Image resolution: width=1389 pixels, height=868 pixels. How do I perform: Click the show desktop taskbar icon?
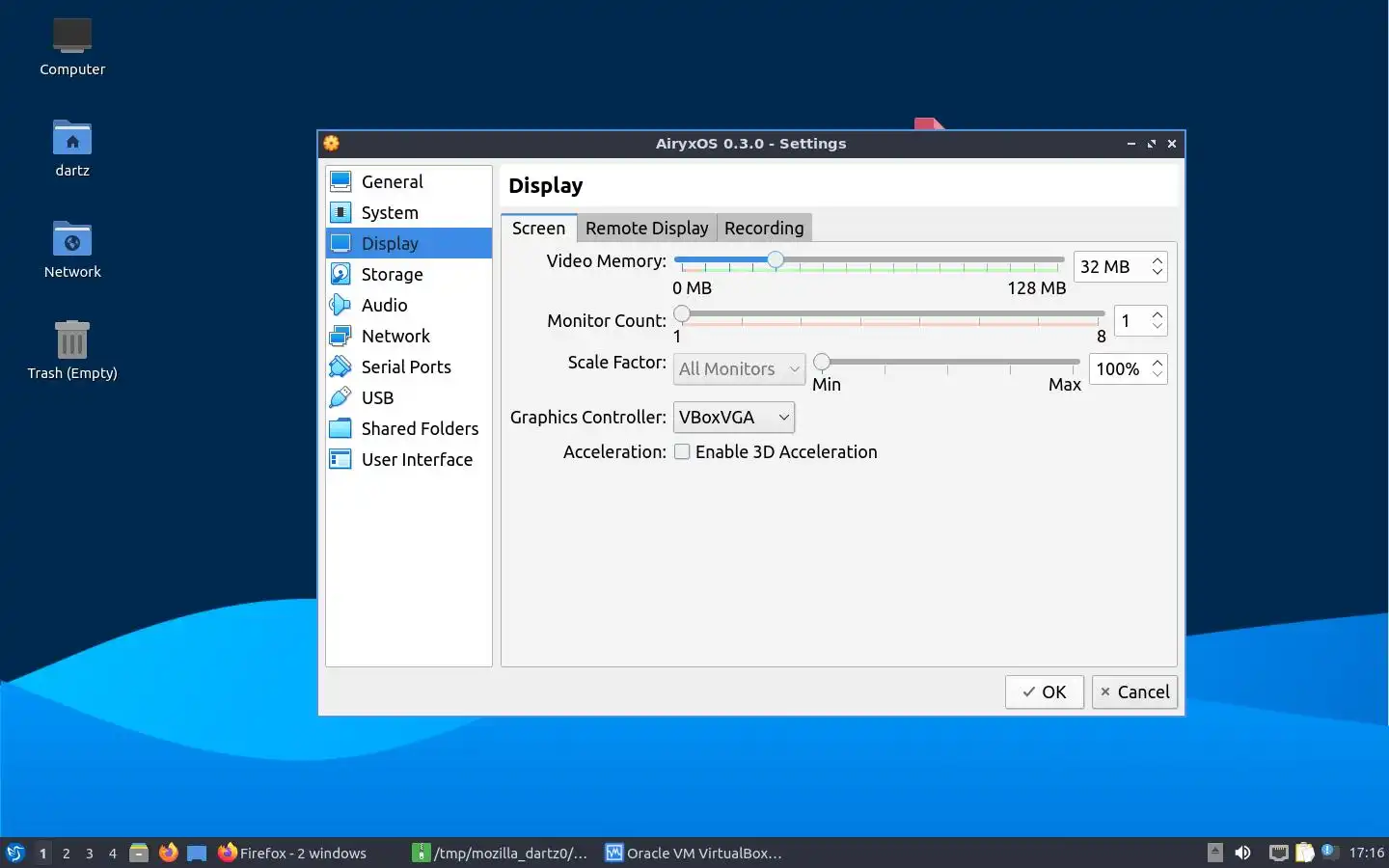[197, 853]
